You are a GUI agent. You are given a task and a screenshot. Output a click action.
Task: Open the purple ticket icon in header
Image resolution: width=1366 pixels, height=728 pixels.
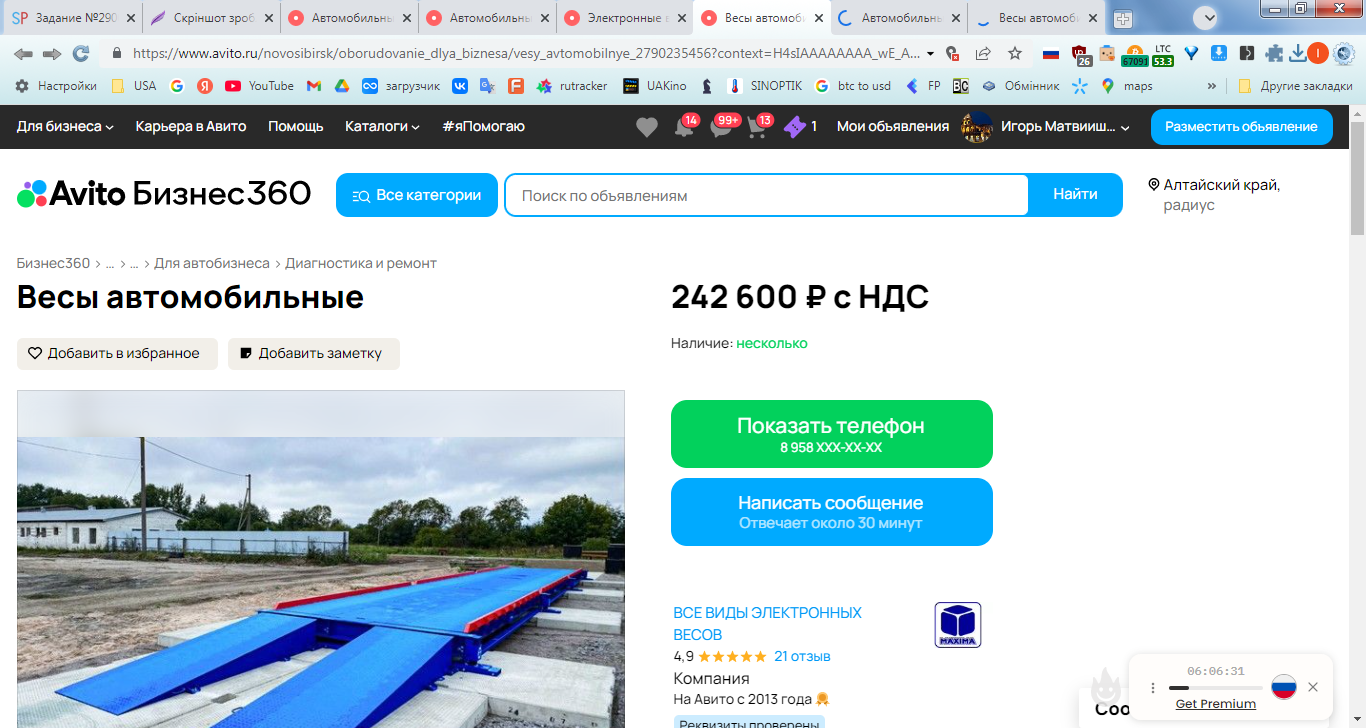(x=795, y=127)
